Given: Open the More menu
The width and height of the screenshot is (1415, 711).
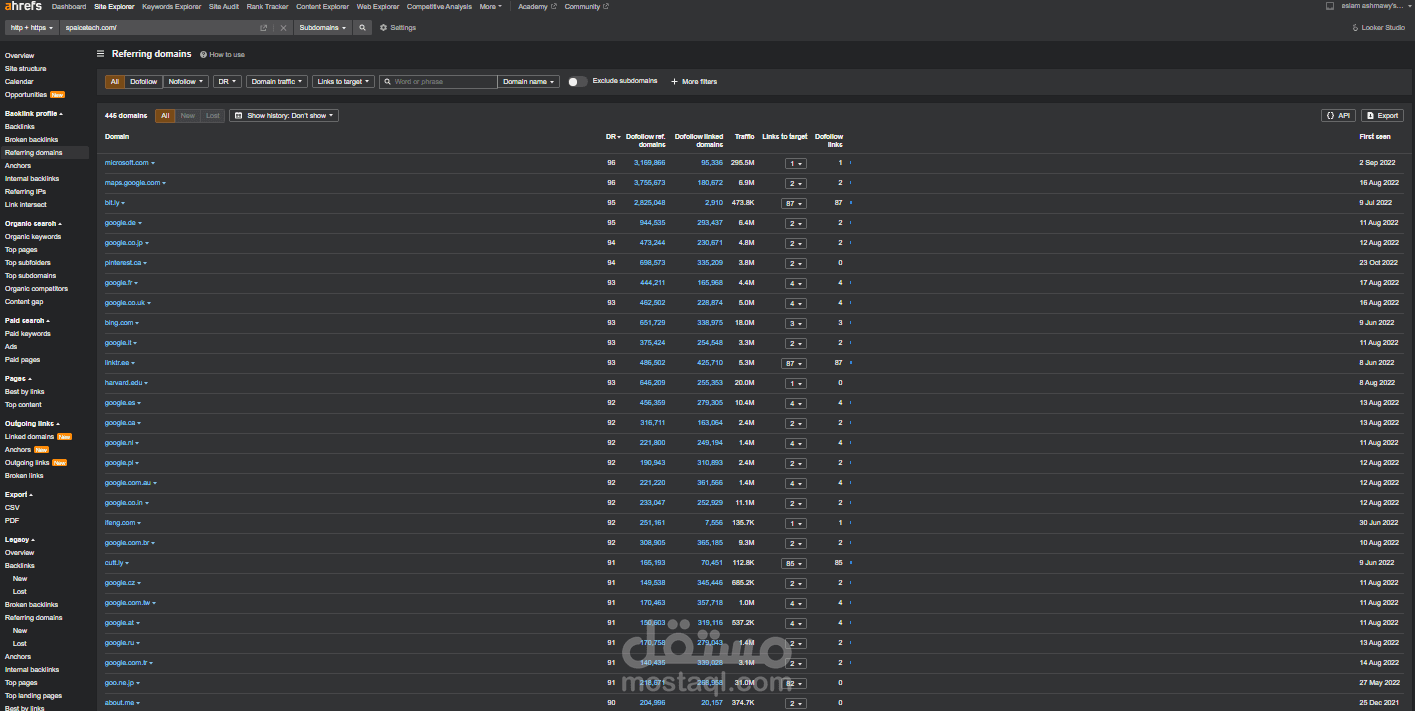Looking at the screenshot, I should pos(491,6).
